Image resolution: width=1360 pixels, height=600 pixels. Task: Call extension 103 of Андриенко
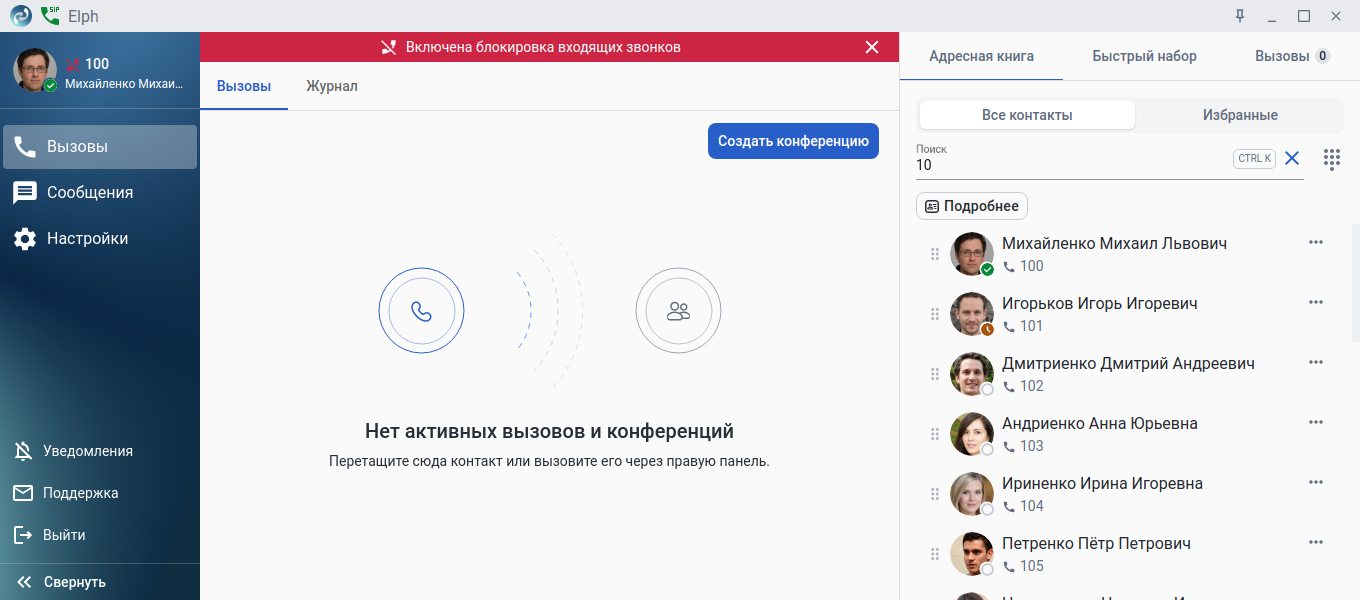click(x=1023, y=446)
